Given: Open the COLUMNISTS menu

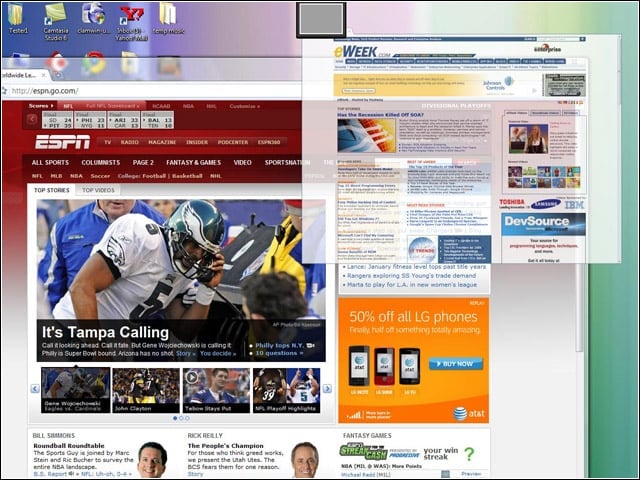Looking at the screenshot, I should [100, 162].
